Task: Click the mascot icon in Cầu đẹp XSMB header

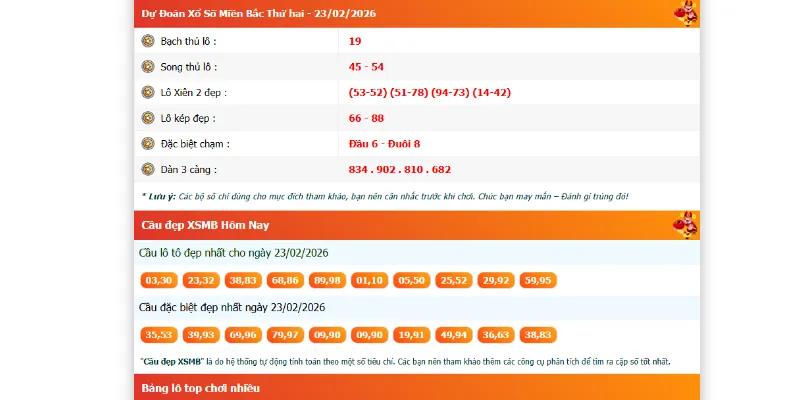Action: click(686, 225)
